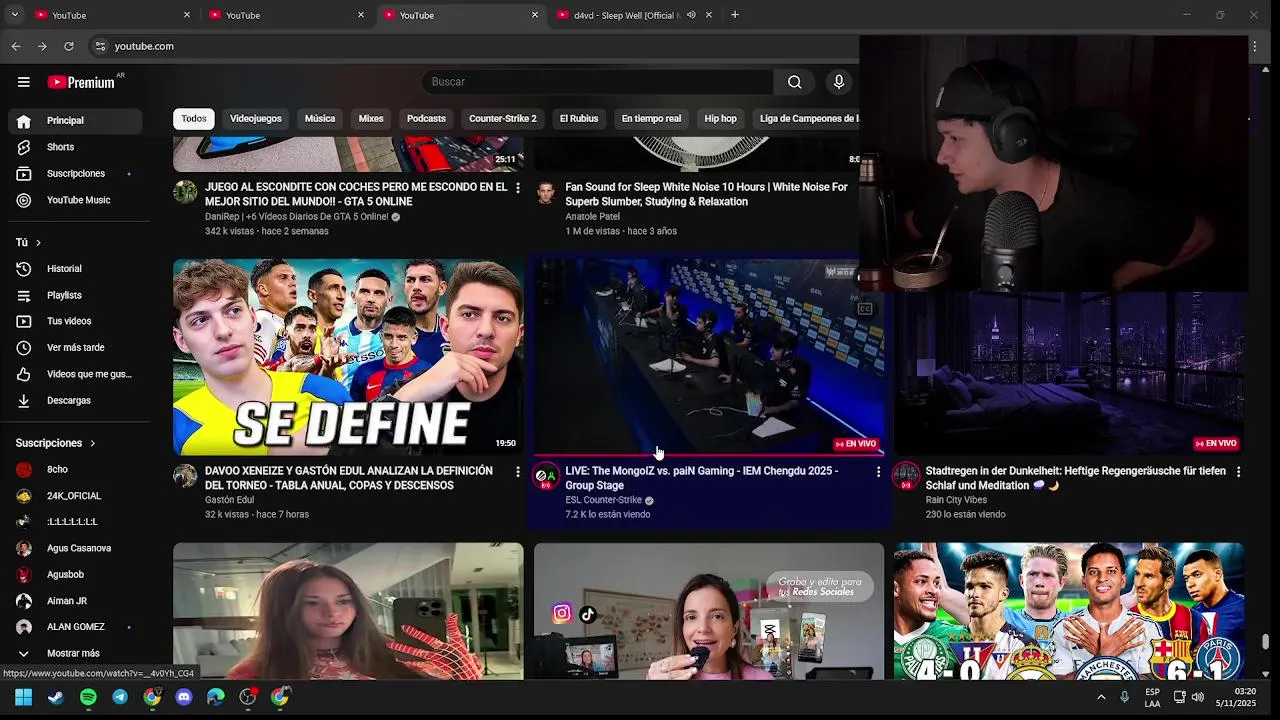Open options for MongolZ vs paiN video
Screen dimensions: 1280x720
point(878,471)
